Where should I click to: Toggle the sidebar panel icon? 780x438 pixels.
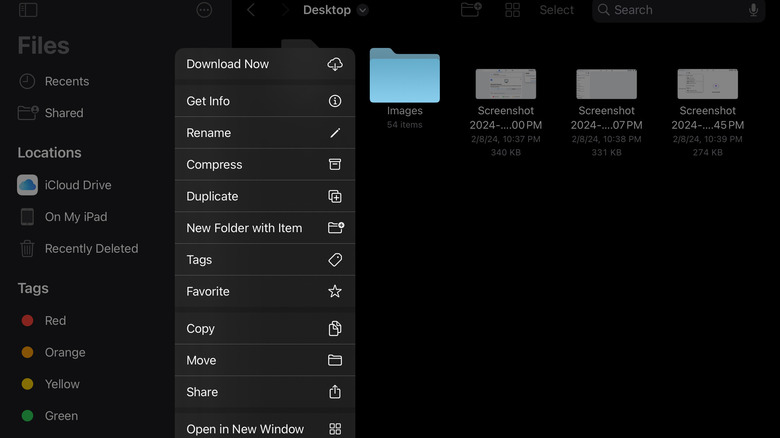tap(28, 10)
